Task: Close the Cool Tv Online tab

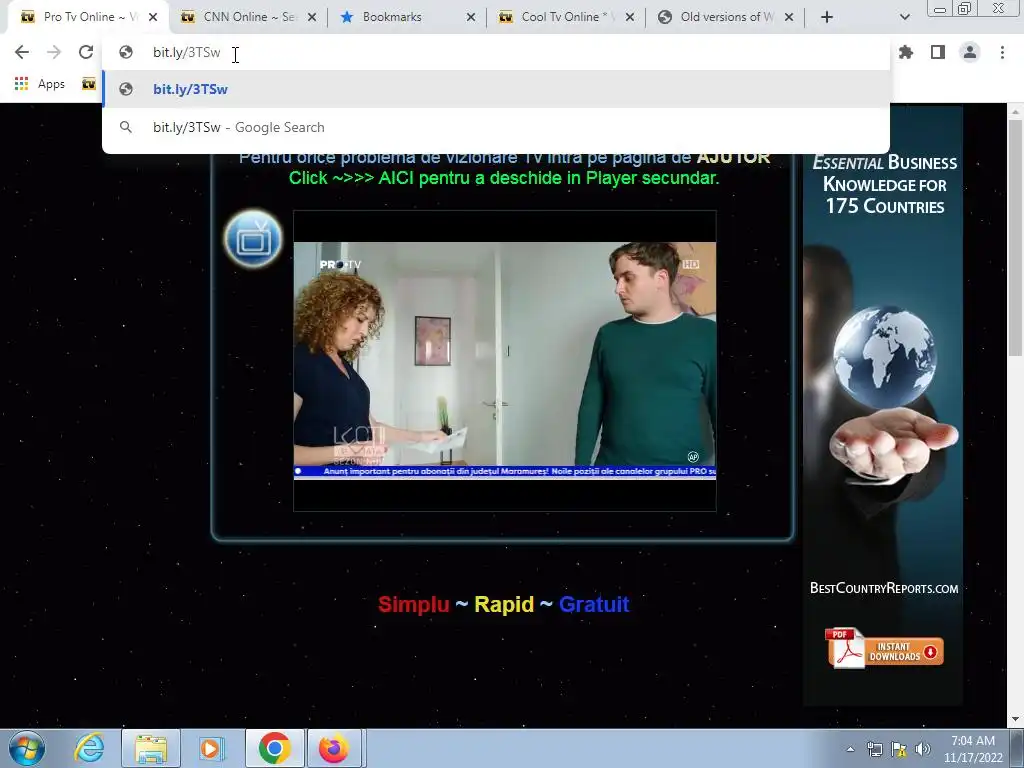Action: pos(630,18)
